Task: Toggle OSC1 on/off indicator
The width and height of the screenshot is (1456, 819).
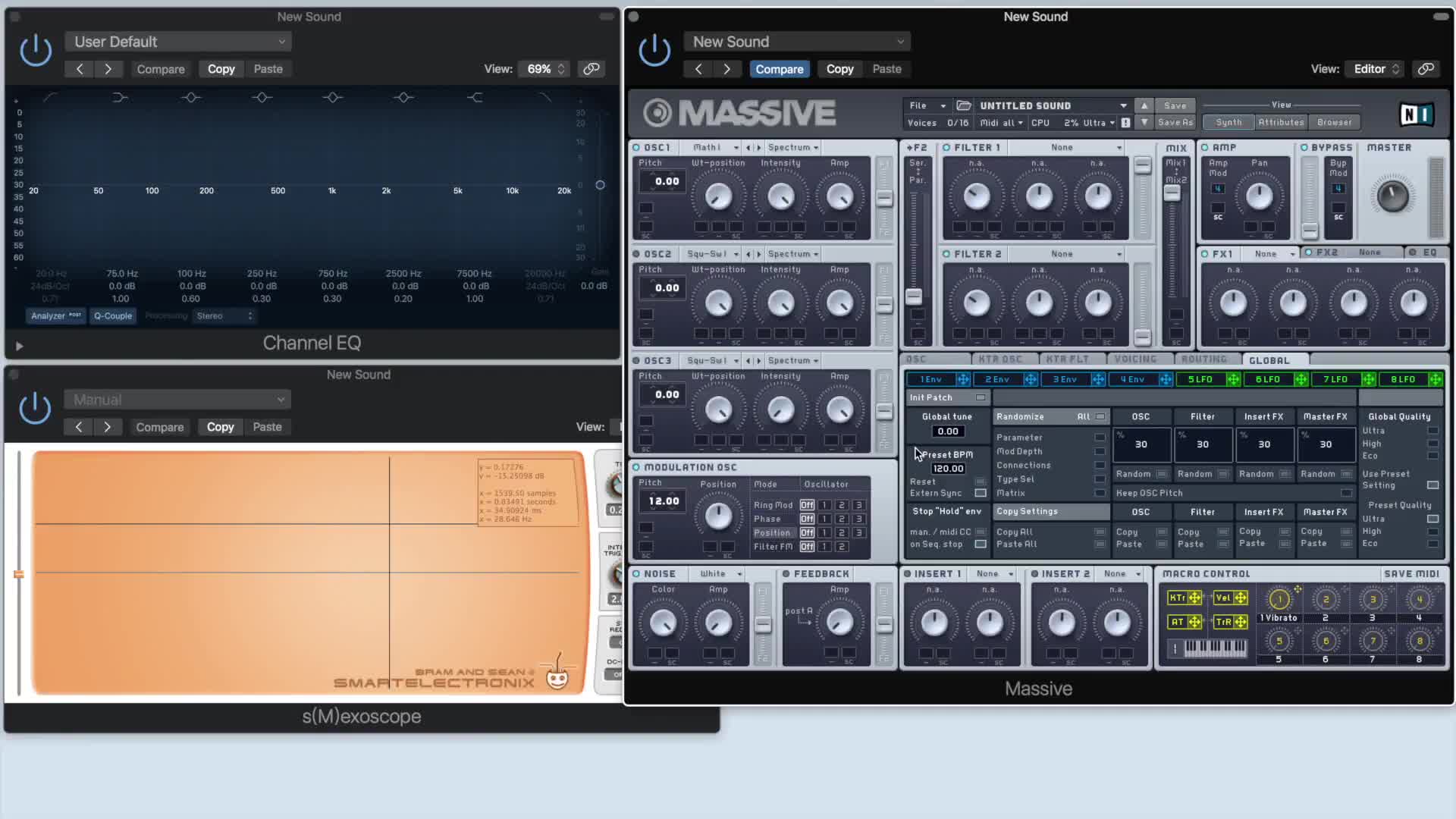Action: [636, 147]
